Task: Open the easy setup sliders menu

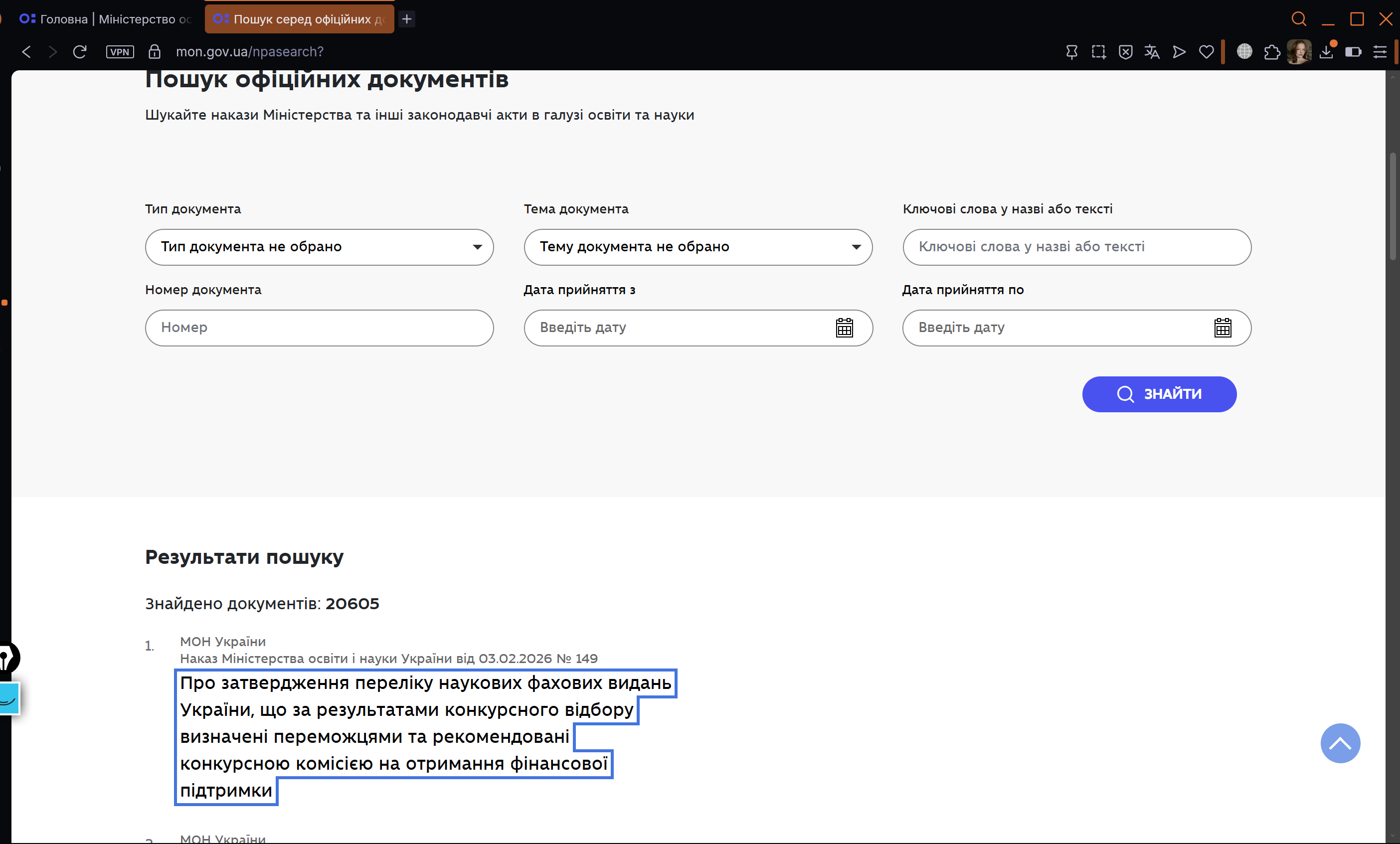Action: point(1380,52)
